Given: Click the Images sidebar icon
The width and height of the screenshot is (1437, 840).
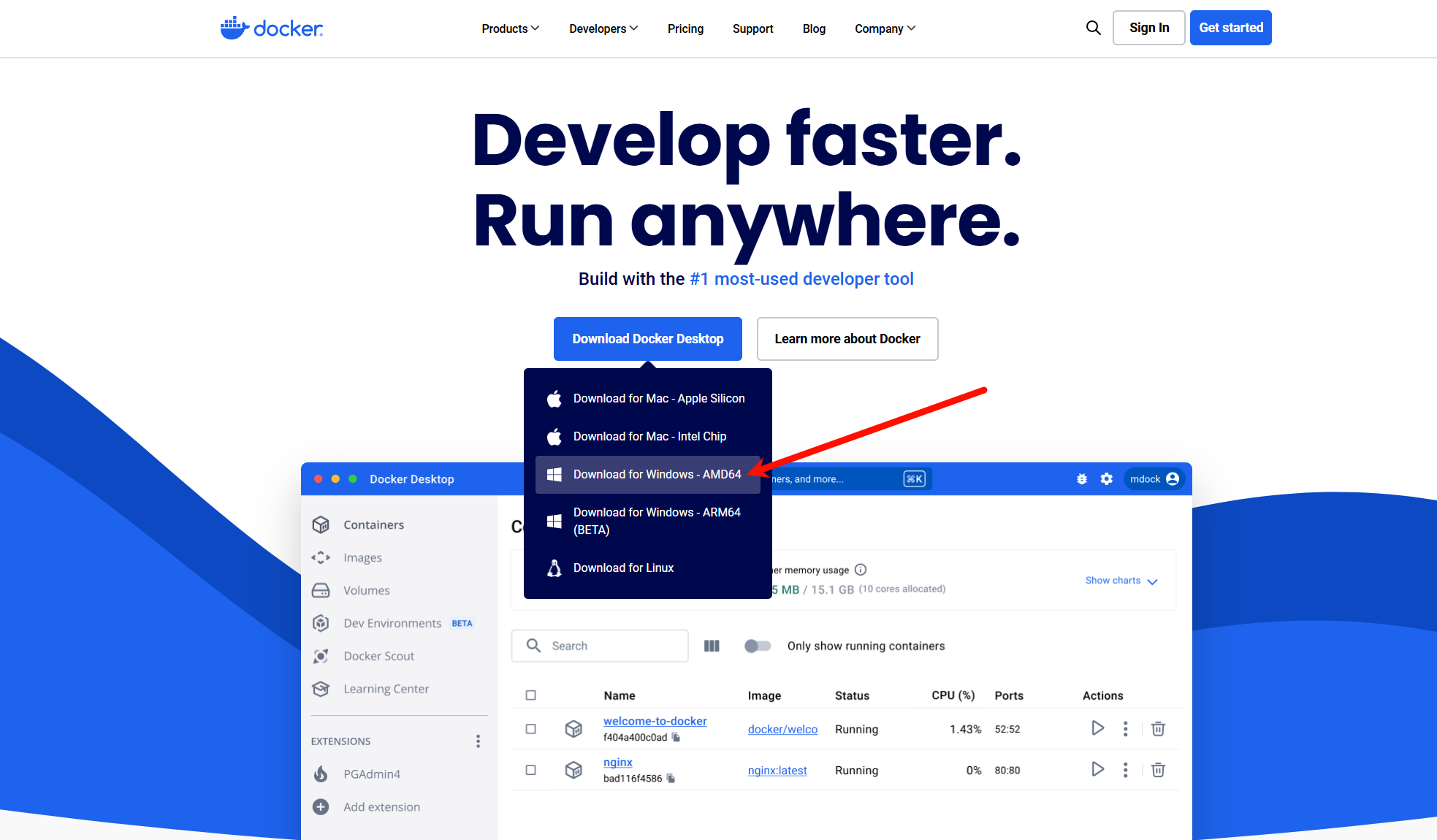Looking at the screenshot, I should point(321,557).
